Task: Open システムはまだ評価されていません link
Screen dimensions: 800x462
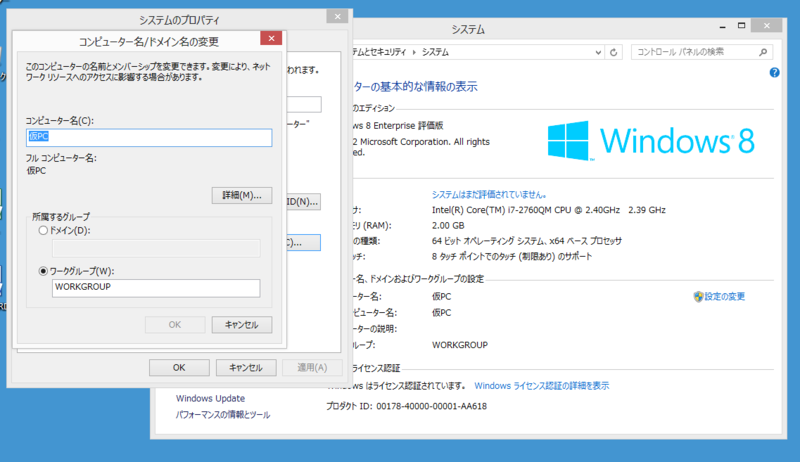Action: [x=489, y=194]
